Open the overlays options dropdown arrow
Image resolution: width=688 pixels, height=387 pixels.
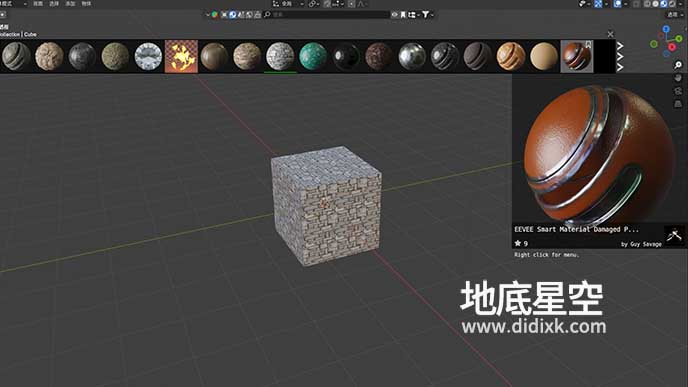pos(626,4)
